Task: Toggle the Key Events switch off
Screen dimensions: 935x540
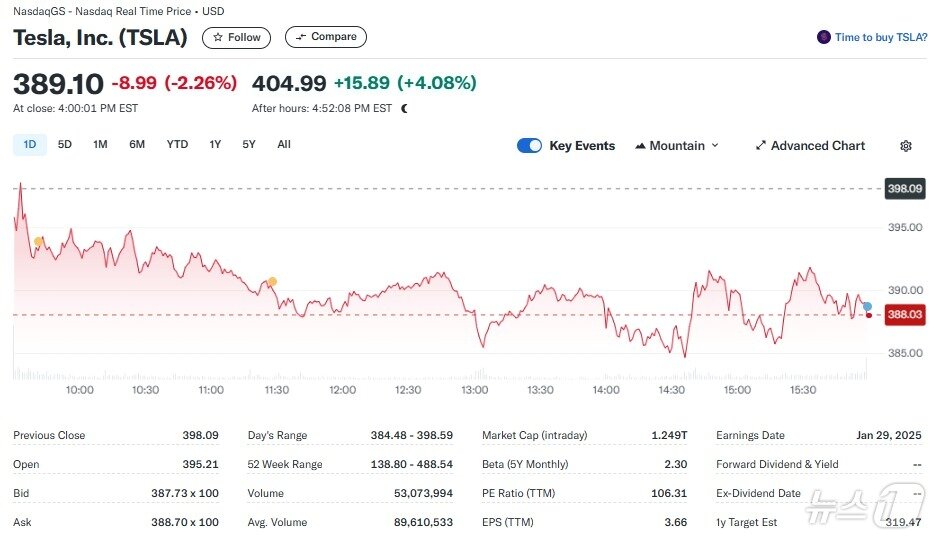Action: click(529, 146)
